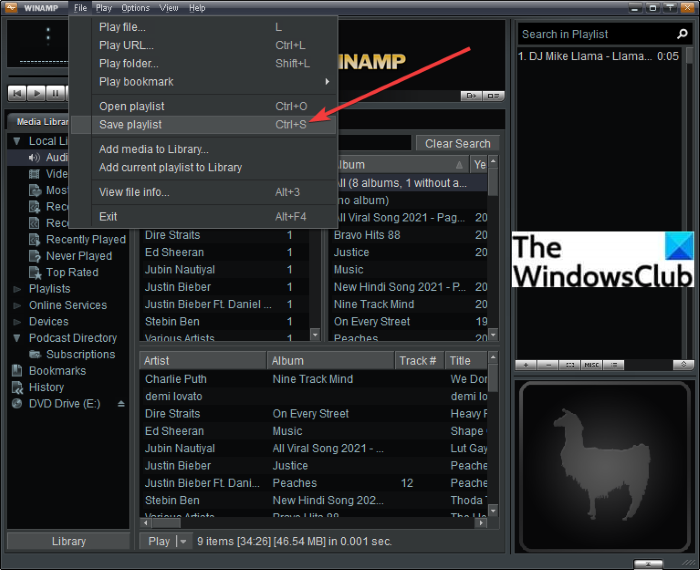Click the History icon in the library tree
Screen dimensions: 700x570
click(17, 387)
